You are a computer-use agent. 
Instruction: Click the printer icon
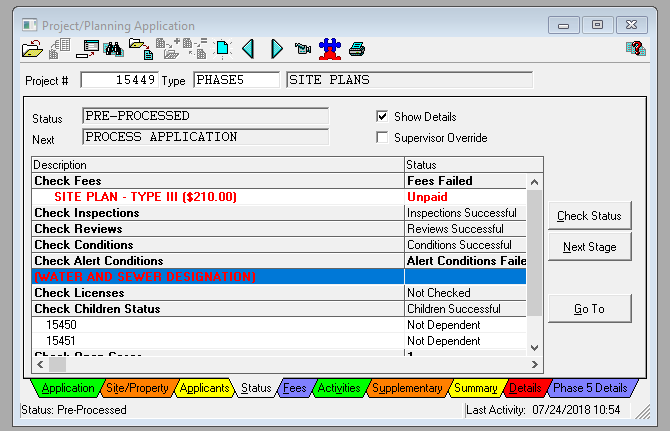coord(357,49)
